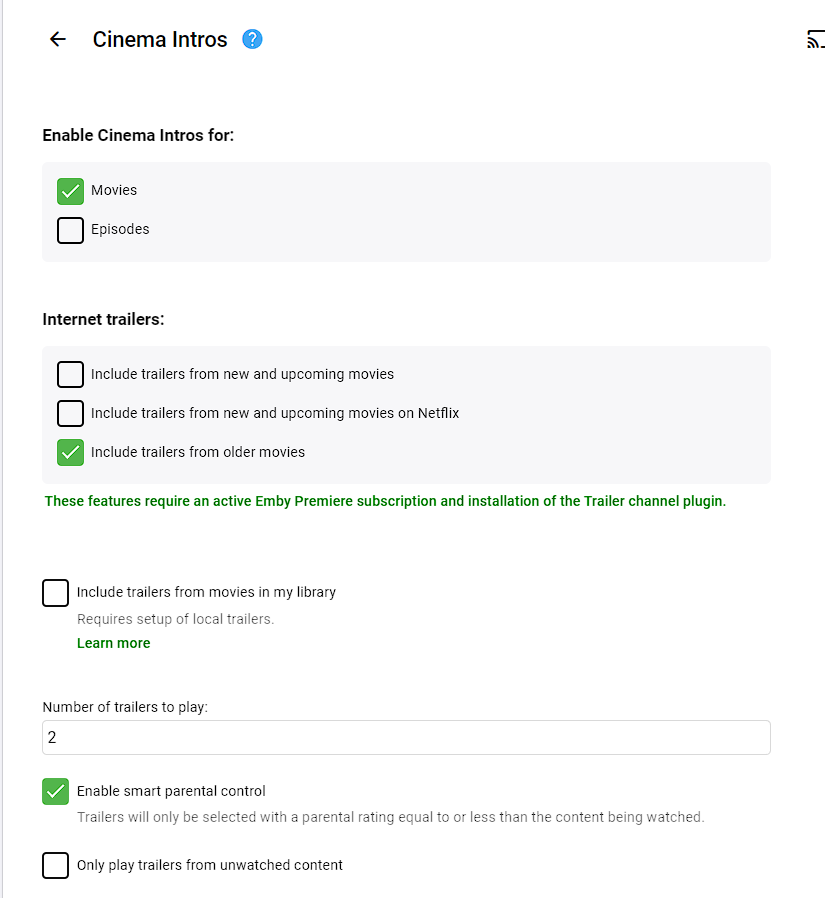Open the blue help question mark icon
Image resolution: width=825 pixels, height=898 pixels.
pos(252,40)
